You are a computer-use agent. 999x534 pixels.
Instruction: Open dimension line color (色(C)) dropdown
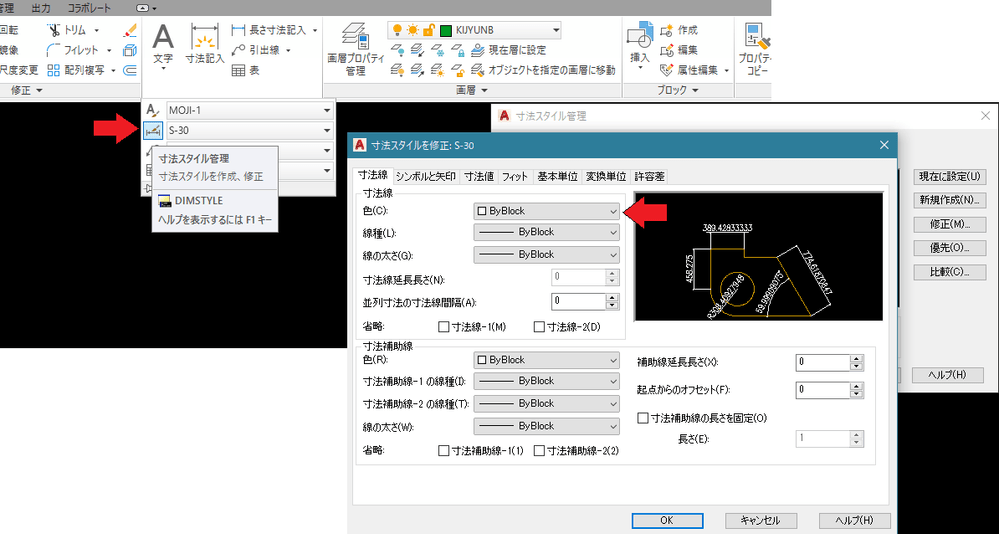click(x=547, y=211)
